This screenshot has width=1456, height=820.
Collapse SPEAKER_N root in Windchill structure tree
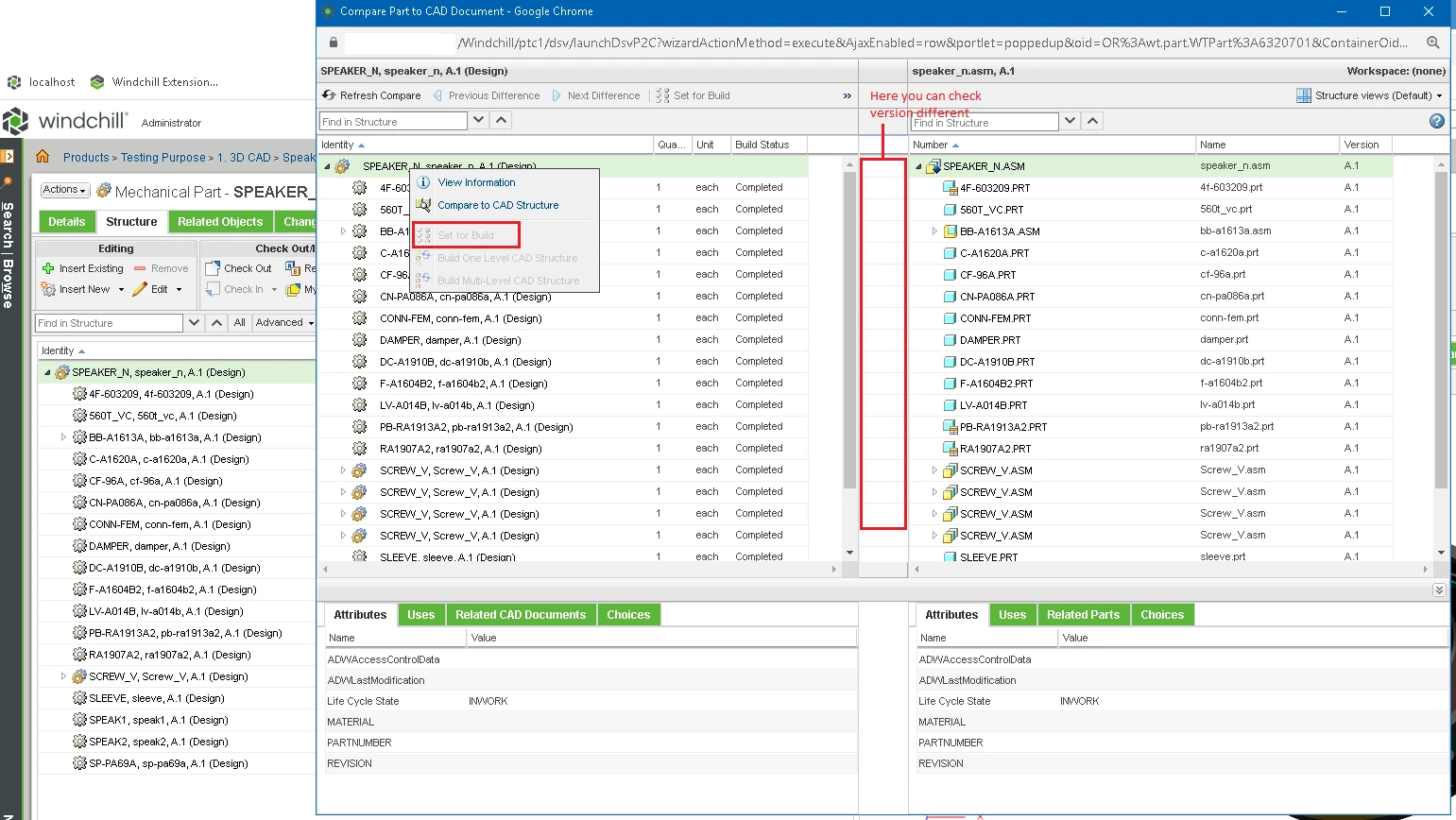[x=47, y=372]
